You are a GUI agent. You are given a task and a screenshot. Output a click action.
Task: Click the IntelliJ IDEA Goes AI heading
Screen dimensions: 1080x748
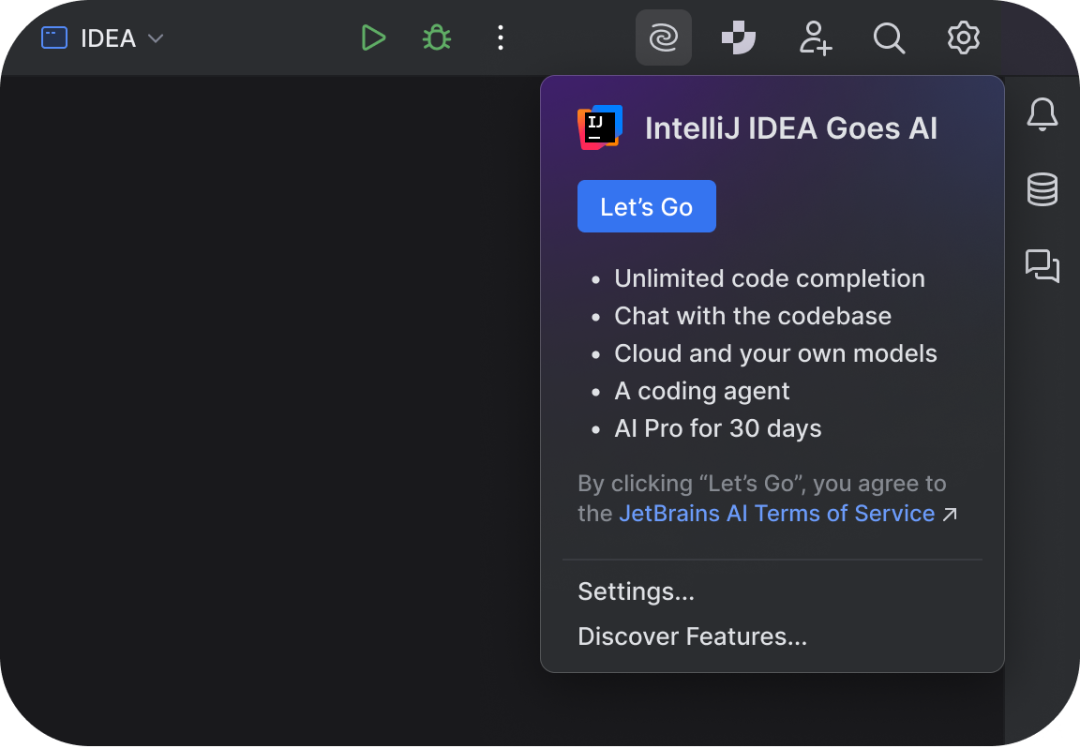[x=790, y=127]
